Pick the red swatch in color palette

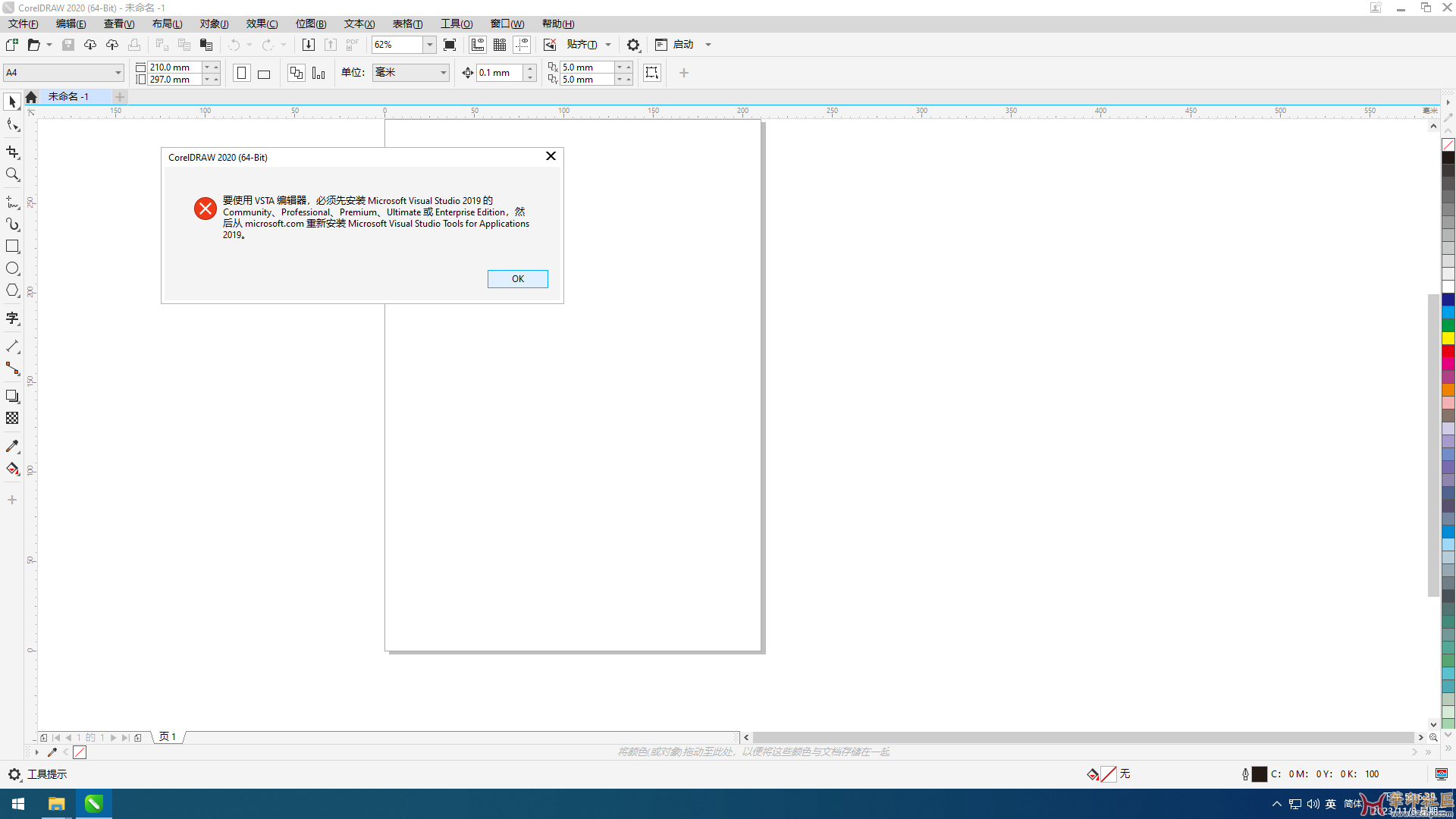(x=1448, y=351)
